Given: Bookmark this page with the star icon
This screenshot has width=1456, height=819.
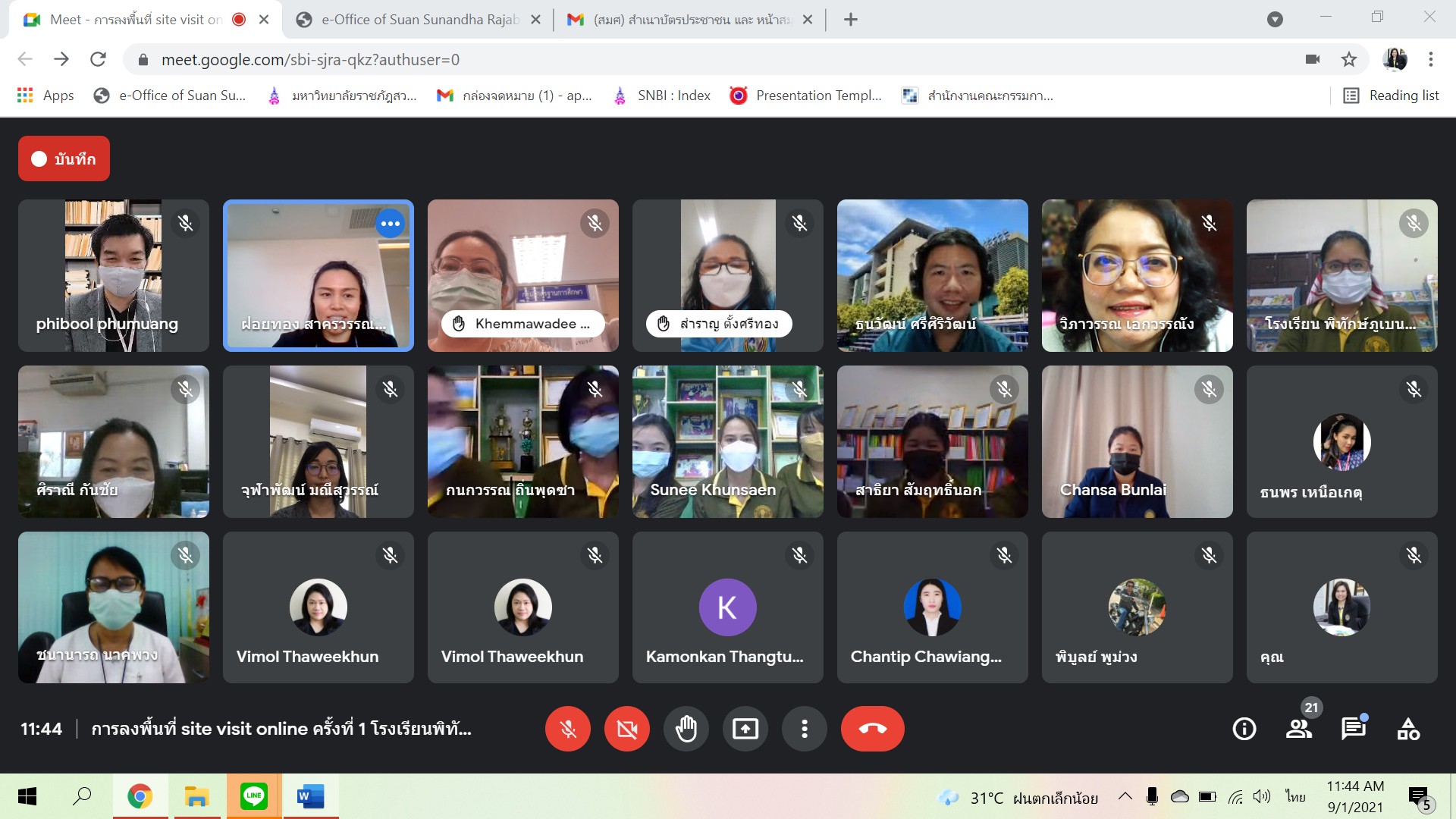Looking at the screenshot, I should click(1348, 59).
